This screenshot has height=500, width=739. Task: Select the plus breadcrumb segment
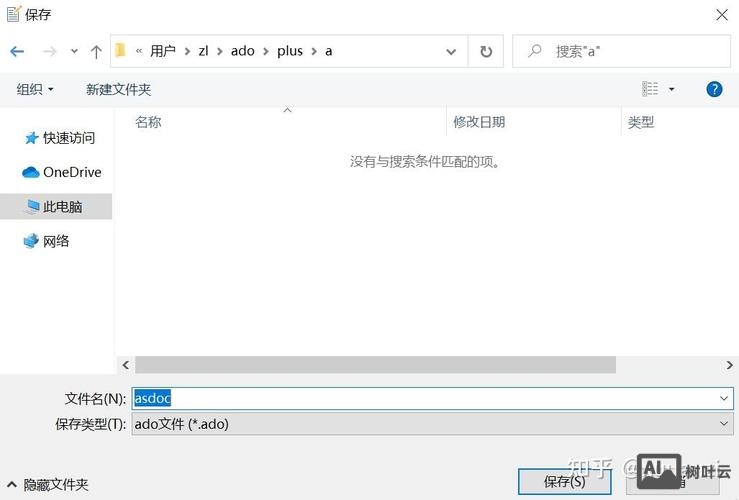(290, 51)
